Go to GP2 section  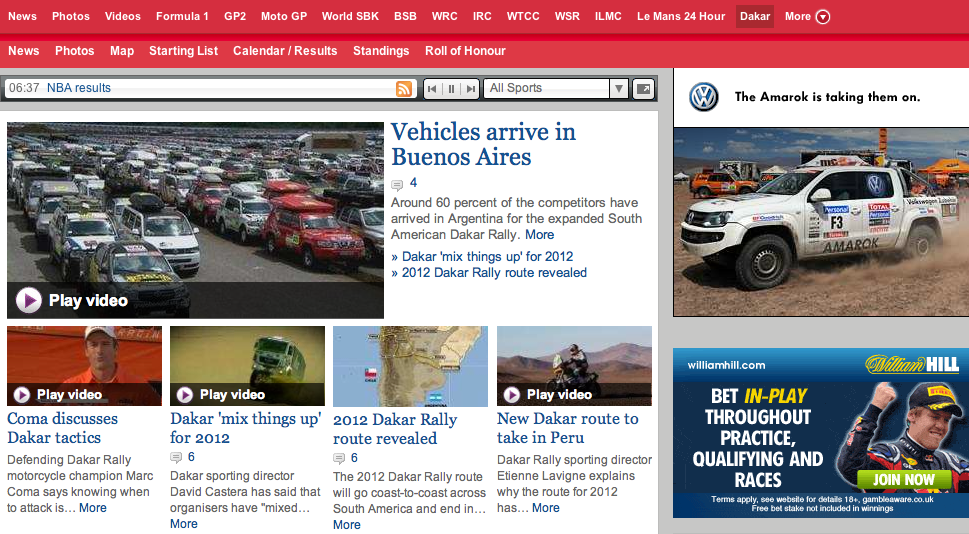click(x=235, y=16)
